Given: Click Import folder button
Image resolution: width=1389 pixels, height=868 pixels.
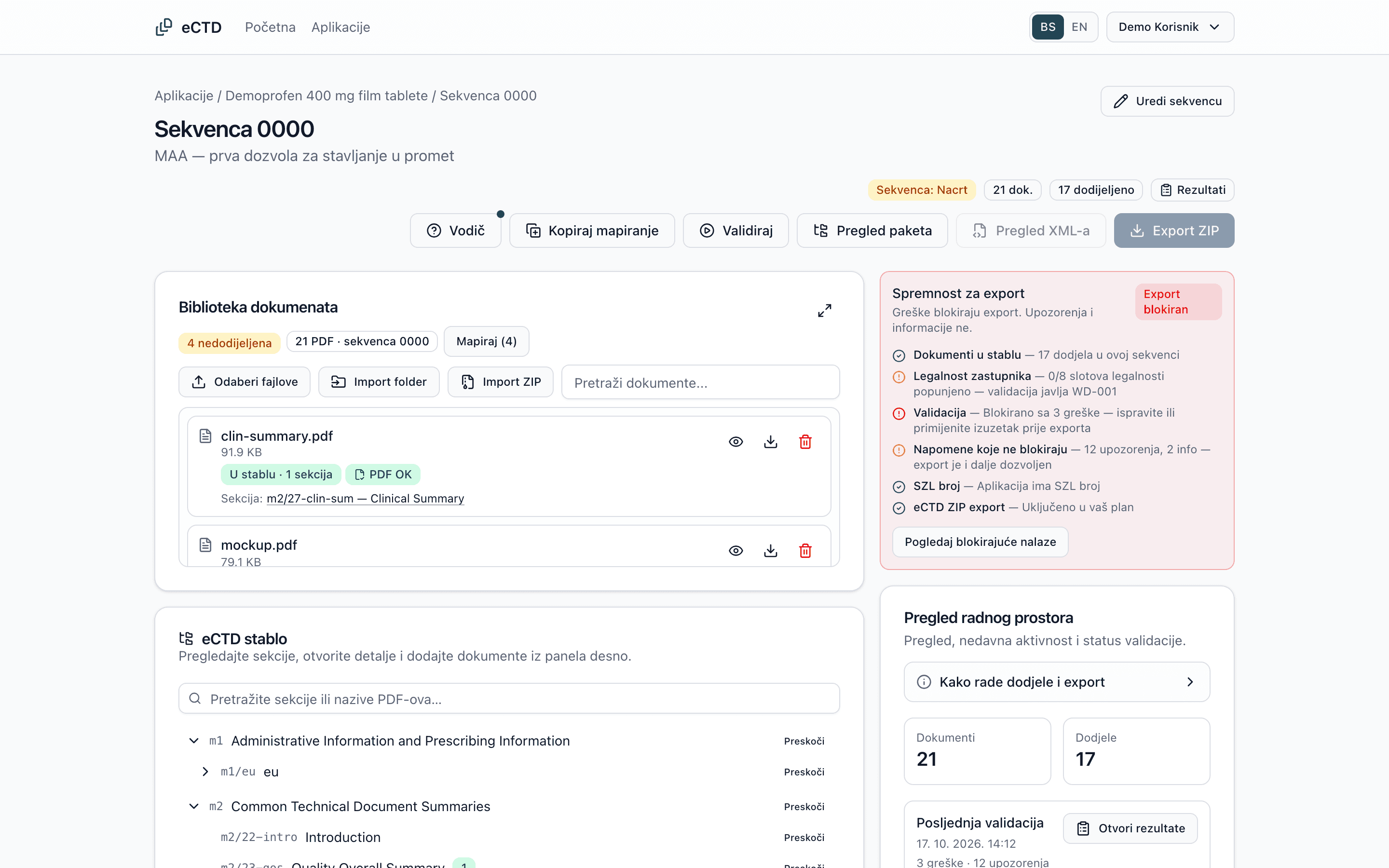Looking at the screenshot, I should (x=379, y=382).
